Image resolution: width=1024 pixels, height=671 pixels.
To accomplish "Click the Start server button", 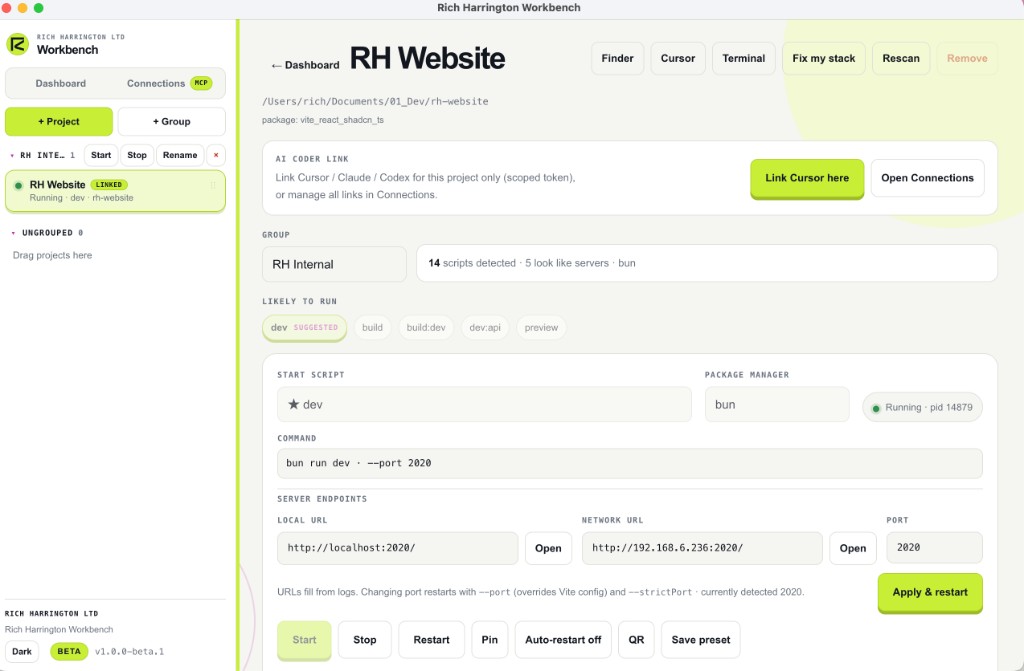I will 304,640.
